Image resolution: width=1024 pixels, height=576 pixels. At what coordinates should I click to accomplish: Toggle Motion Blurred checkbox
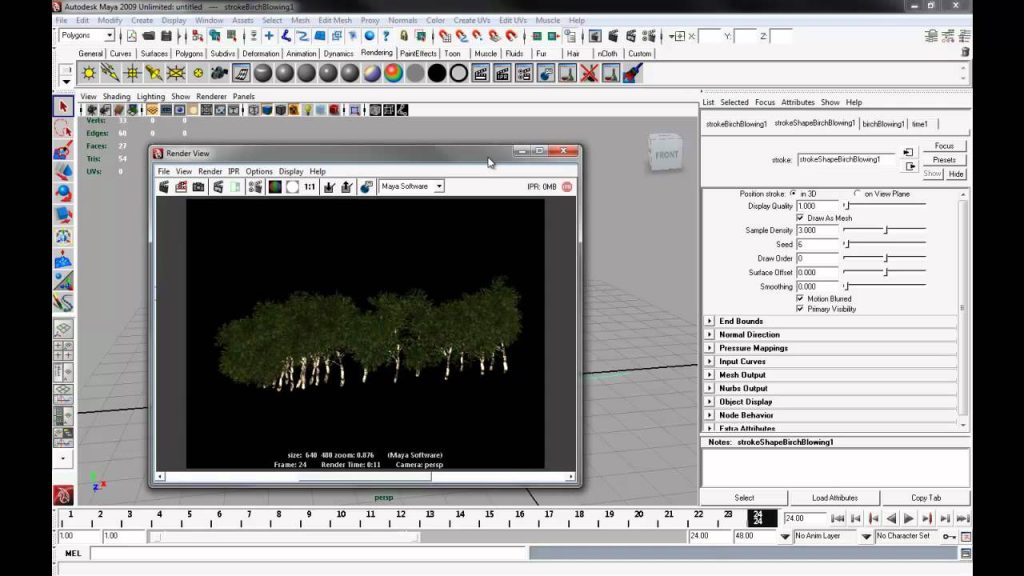pyautogui.click(x=800, y=298)
